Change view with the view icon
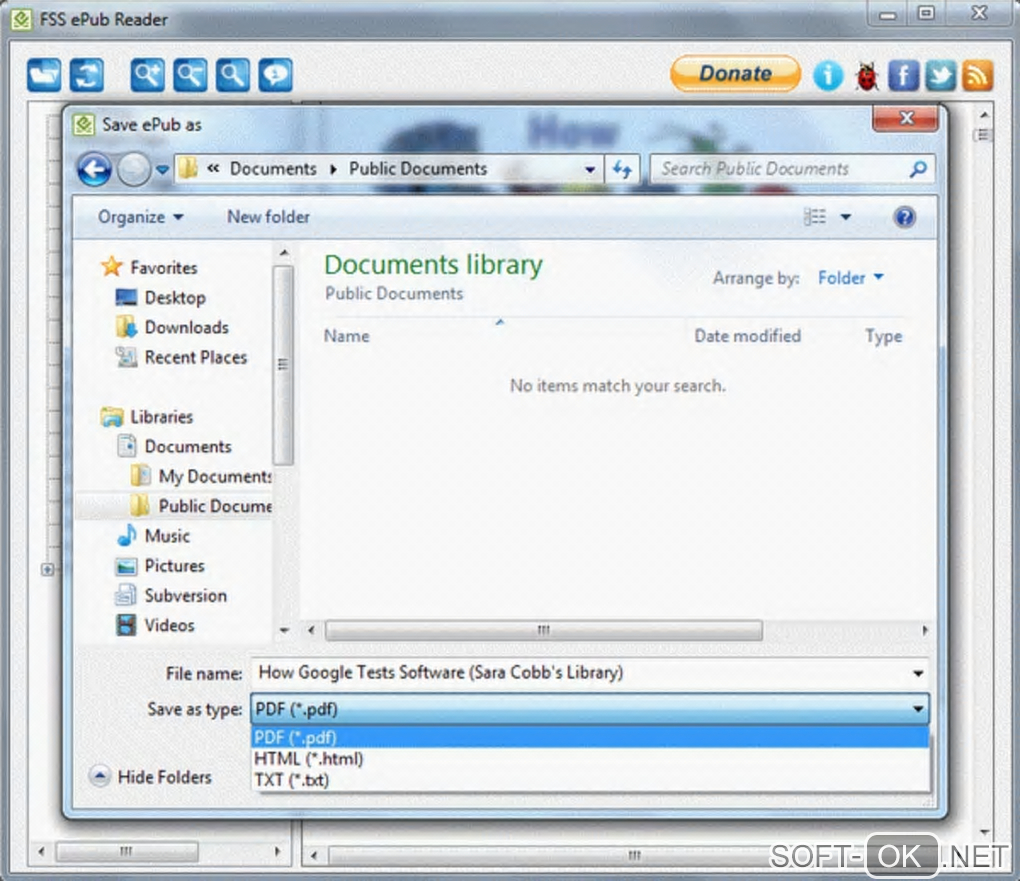This screenshot has height=881, width=1020. 815,217
